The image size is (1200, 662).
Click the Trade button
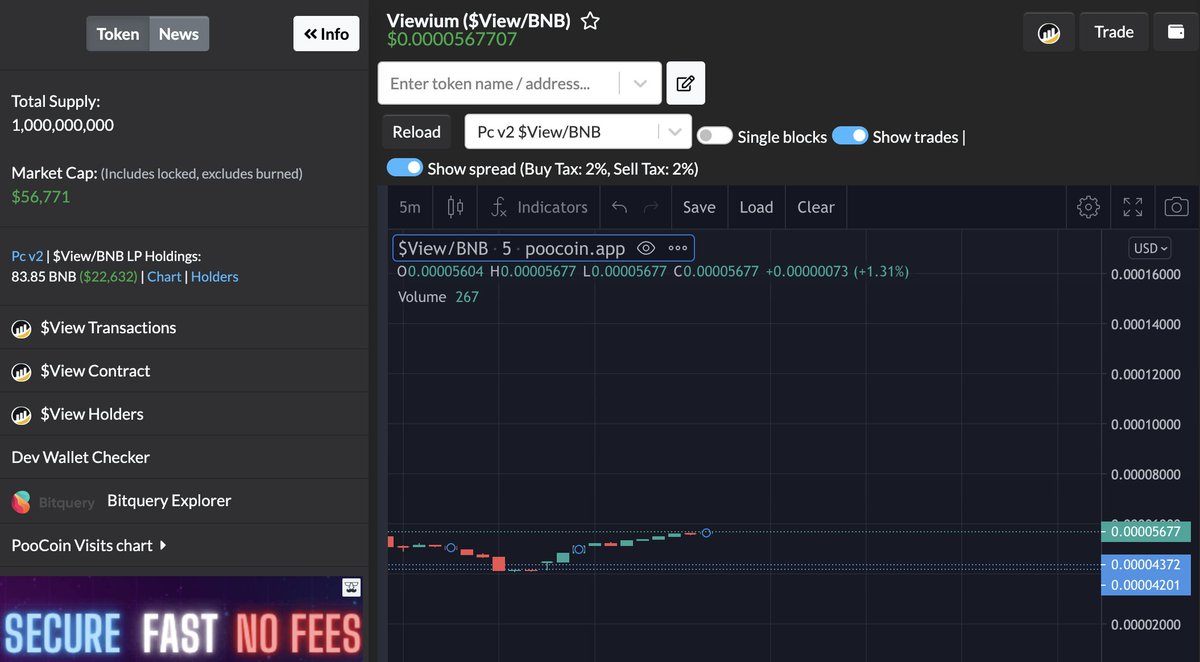[1114, 32]
